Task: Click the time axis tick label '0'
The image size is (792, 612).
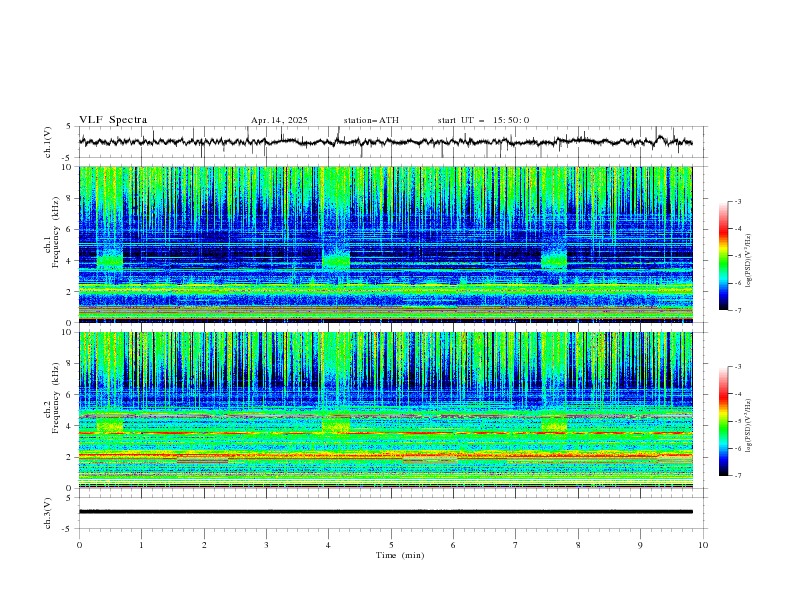Action: [x=79, y=545]
